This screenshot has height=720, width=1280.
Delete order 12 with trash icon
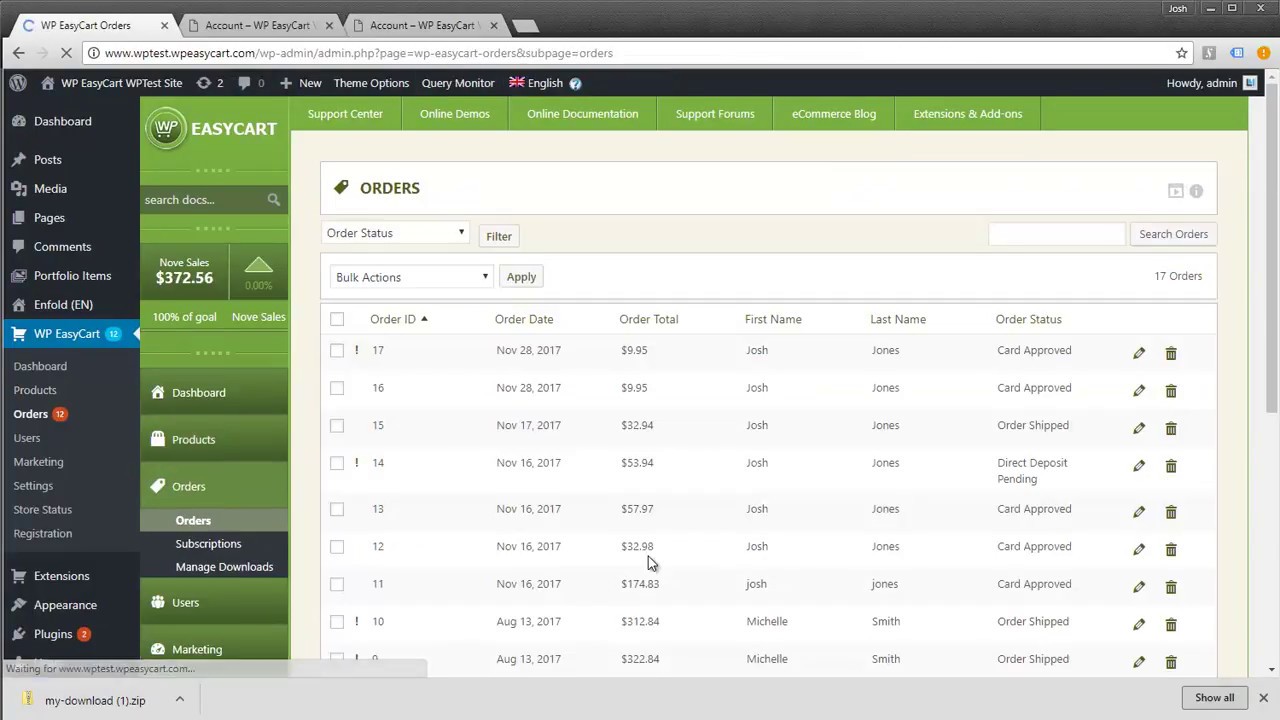coord(1171,549)
